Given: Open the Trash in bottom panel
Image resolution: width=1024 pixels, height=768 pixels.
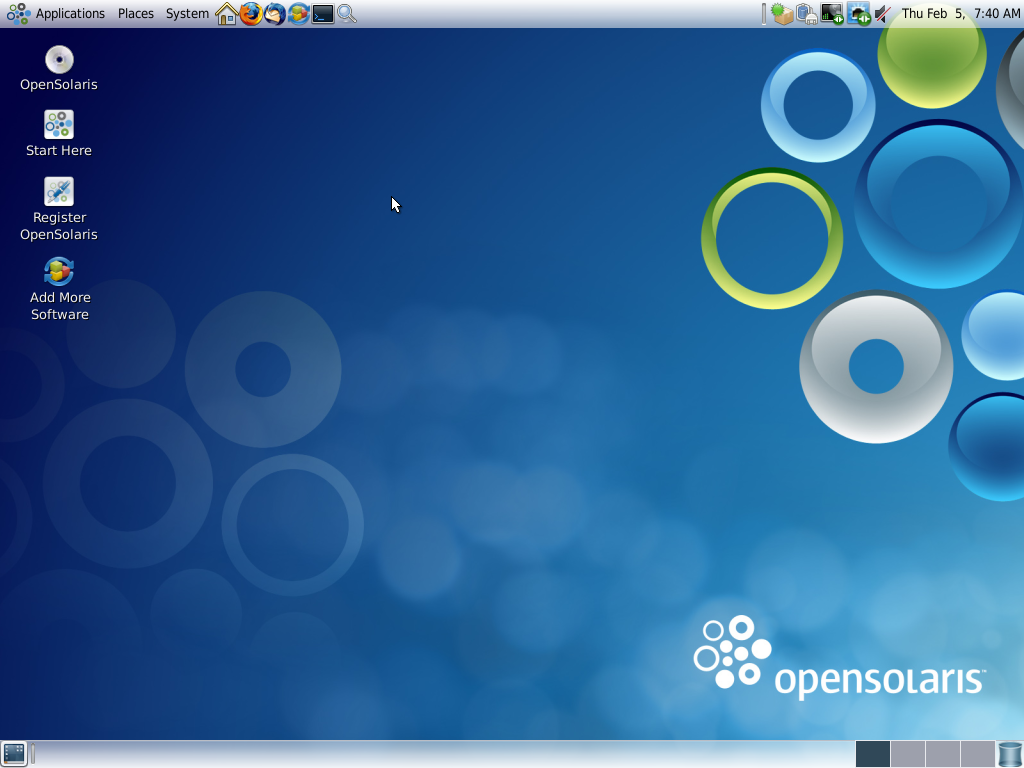Looking at the screenshot, I should tap(1010, 754).
